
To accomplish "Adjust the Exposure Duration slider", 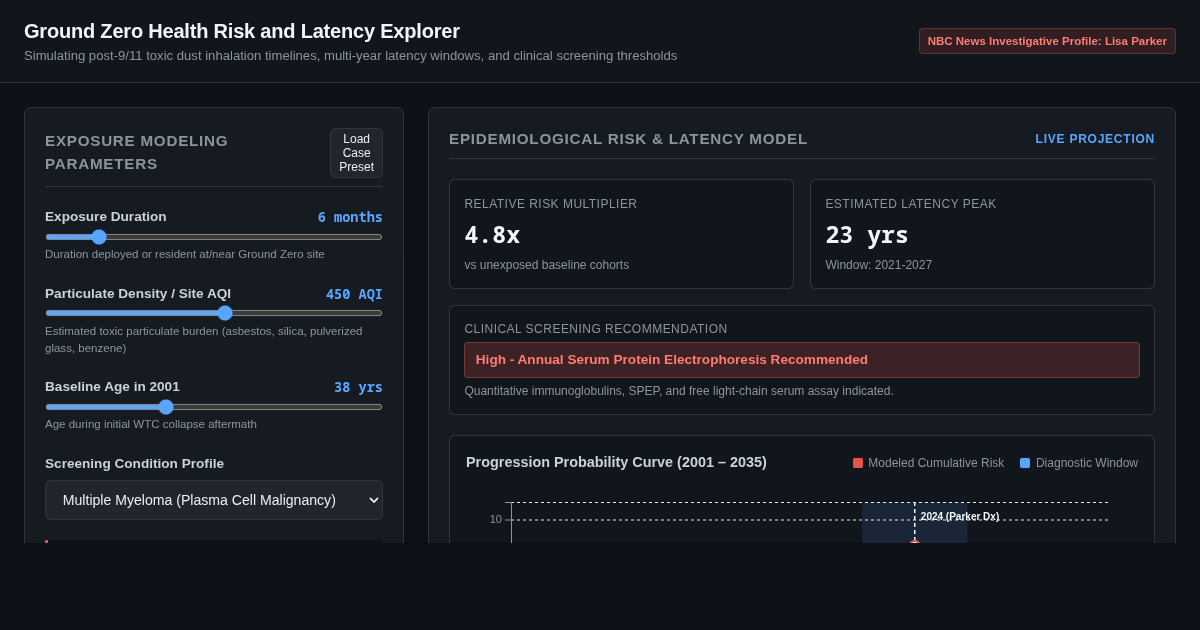I will pyautogui.click(x=214, y=237).
